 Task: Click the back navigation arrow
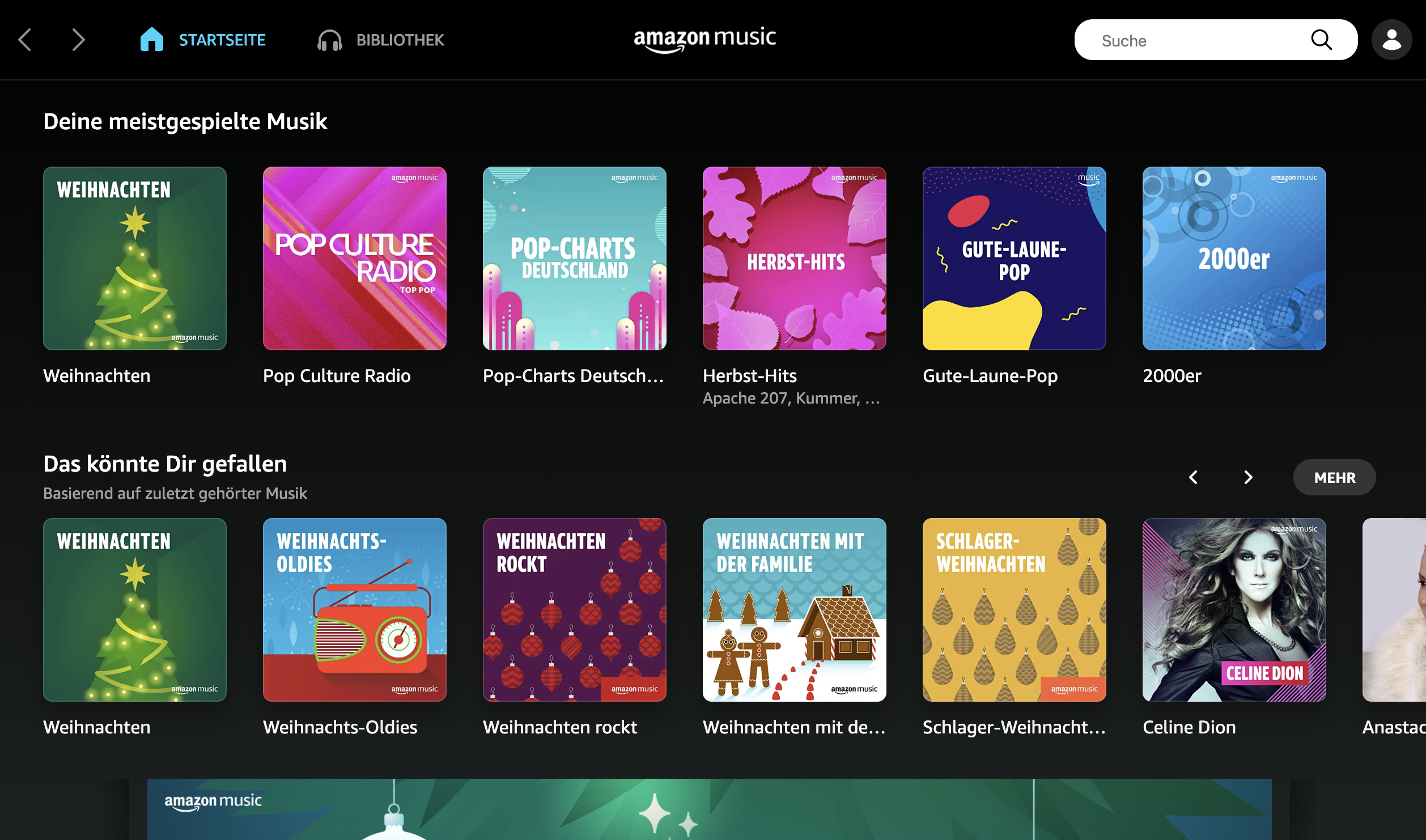click(25, 40)
